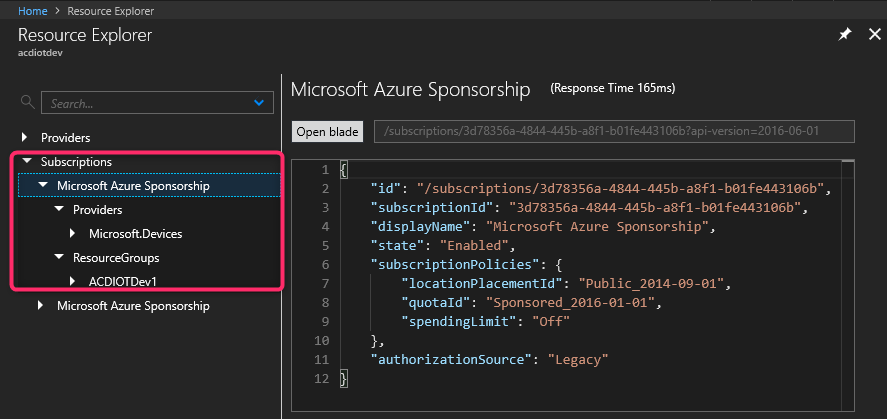
Task: Close the Resource Explorer blade
Action: pyautogui.click(x=874, y=34)
